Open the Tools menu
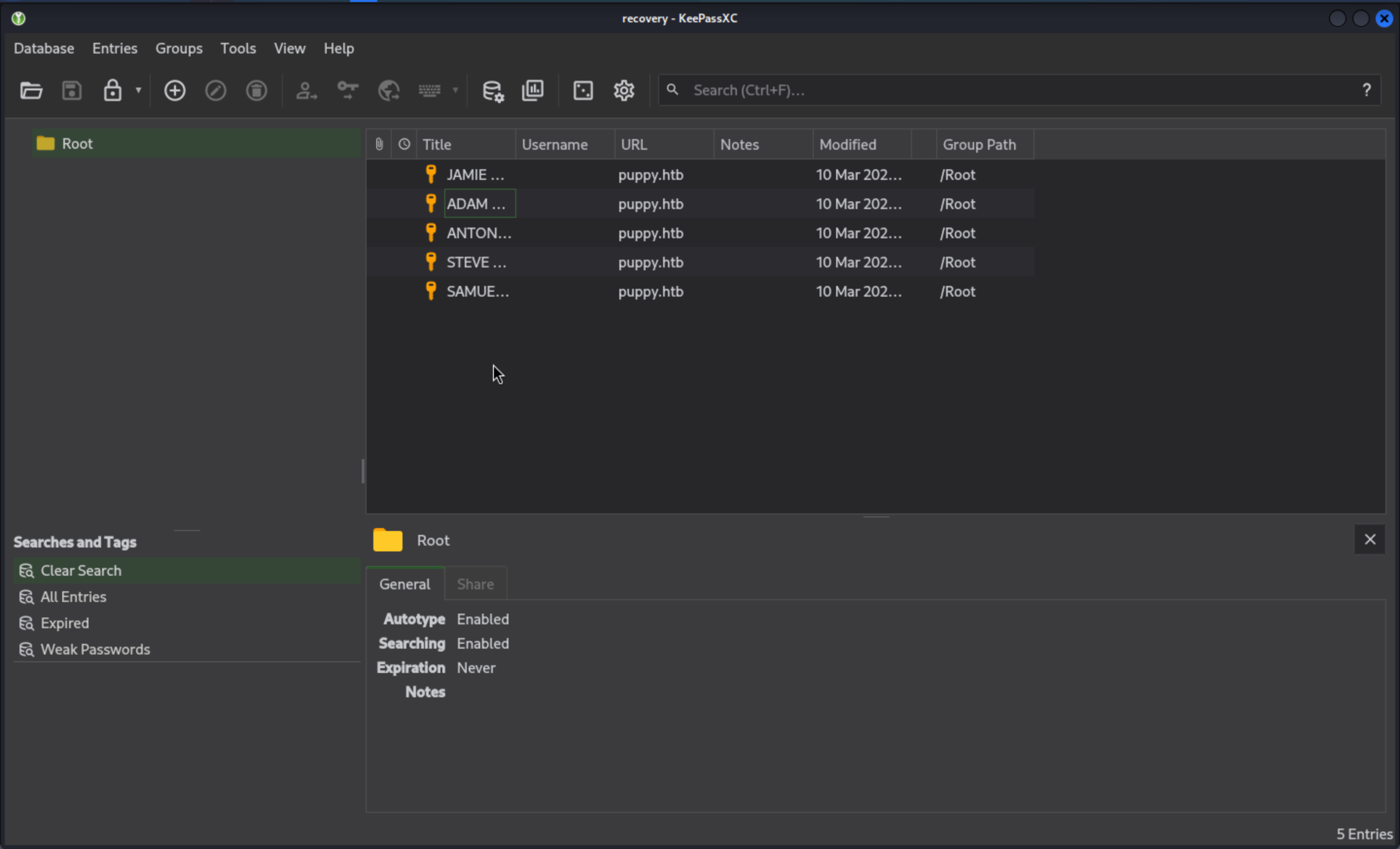This screenshot has width=1400, height=849. coord(238,48)
